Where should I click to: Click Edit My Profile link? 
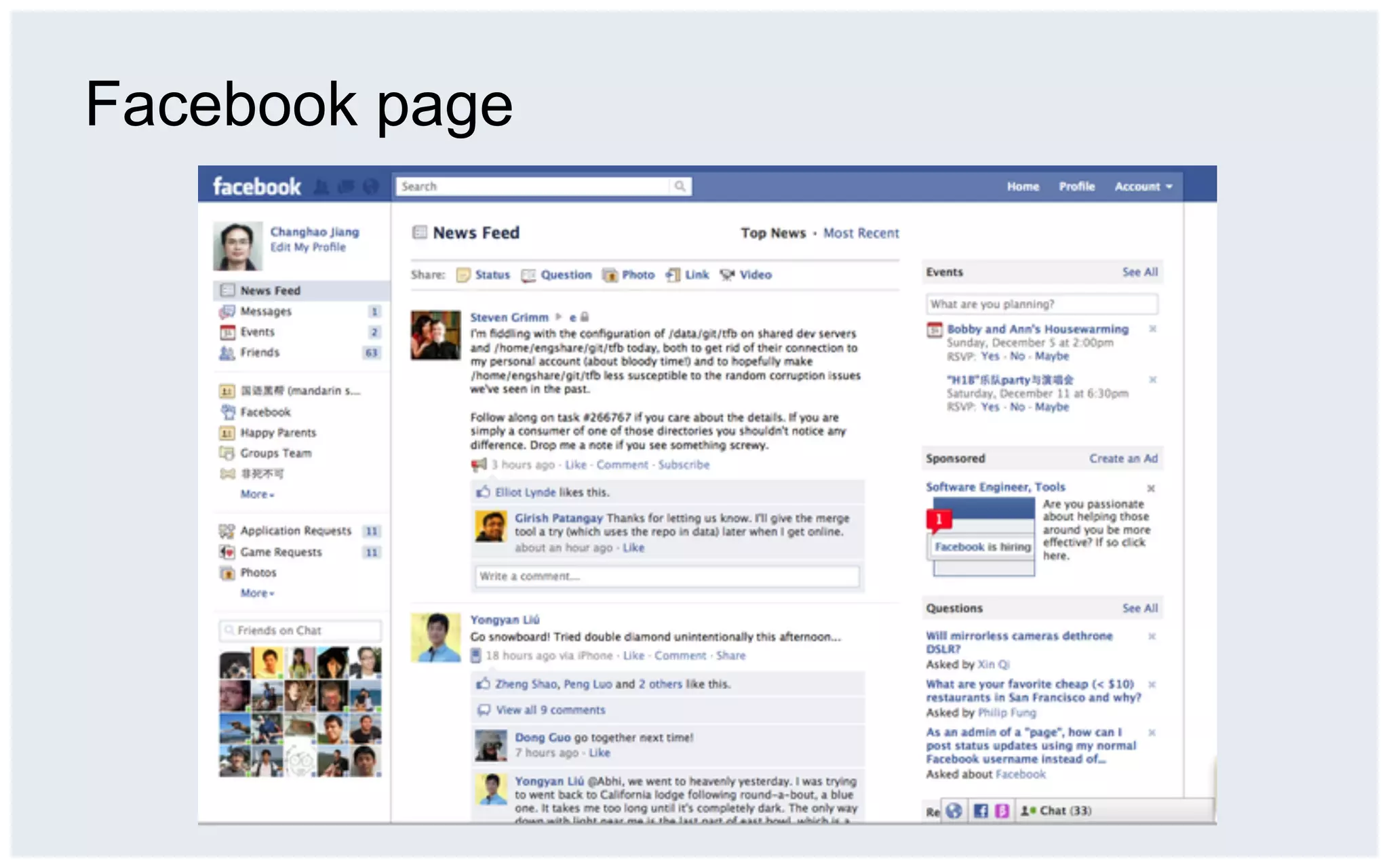point(308,248)
